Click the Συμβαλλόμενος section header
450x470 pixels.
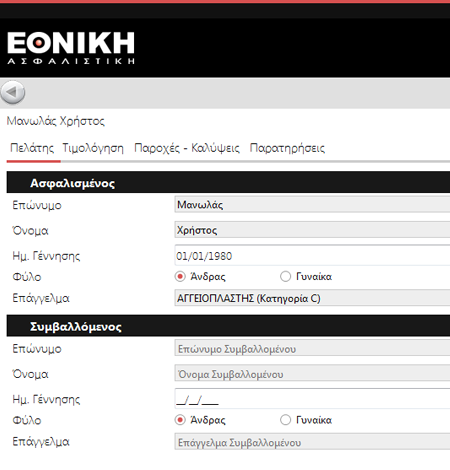coord(228,326)
